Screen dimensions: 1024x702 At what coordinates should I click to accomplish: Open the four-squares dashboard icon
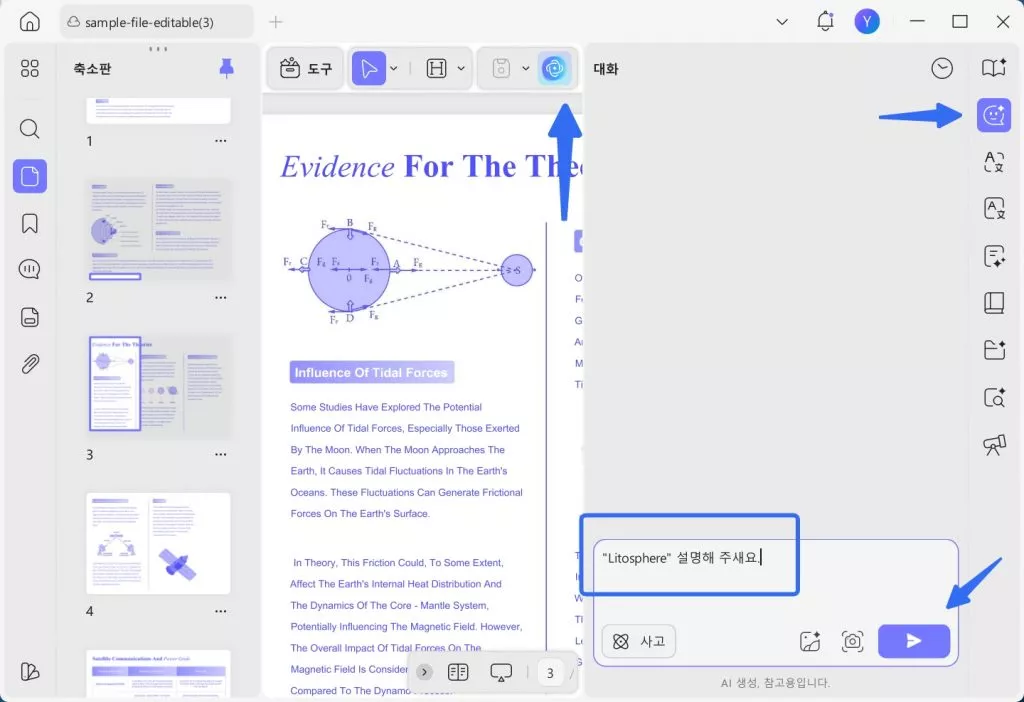[29, 69]
